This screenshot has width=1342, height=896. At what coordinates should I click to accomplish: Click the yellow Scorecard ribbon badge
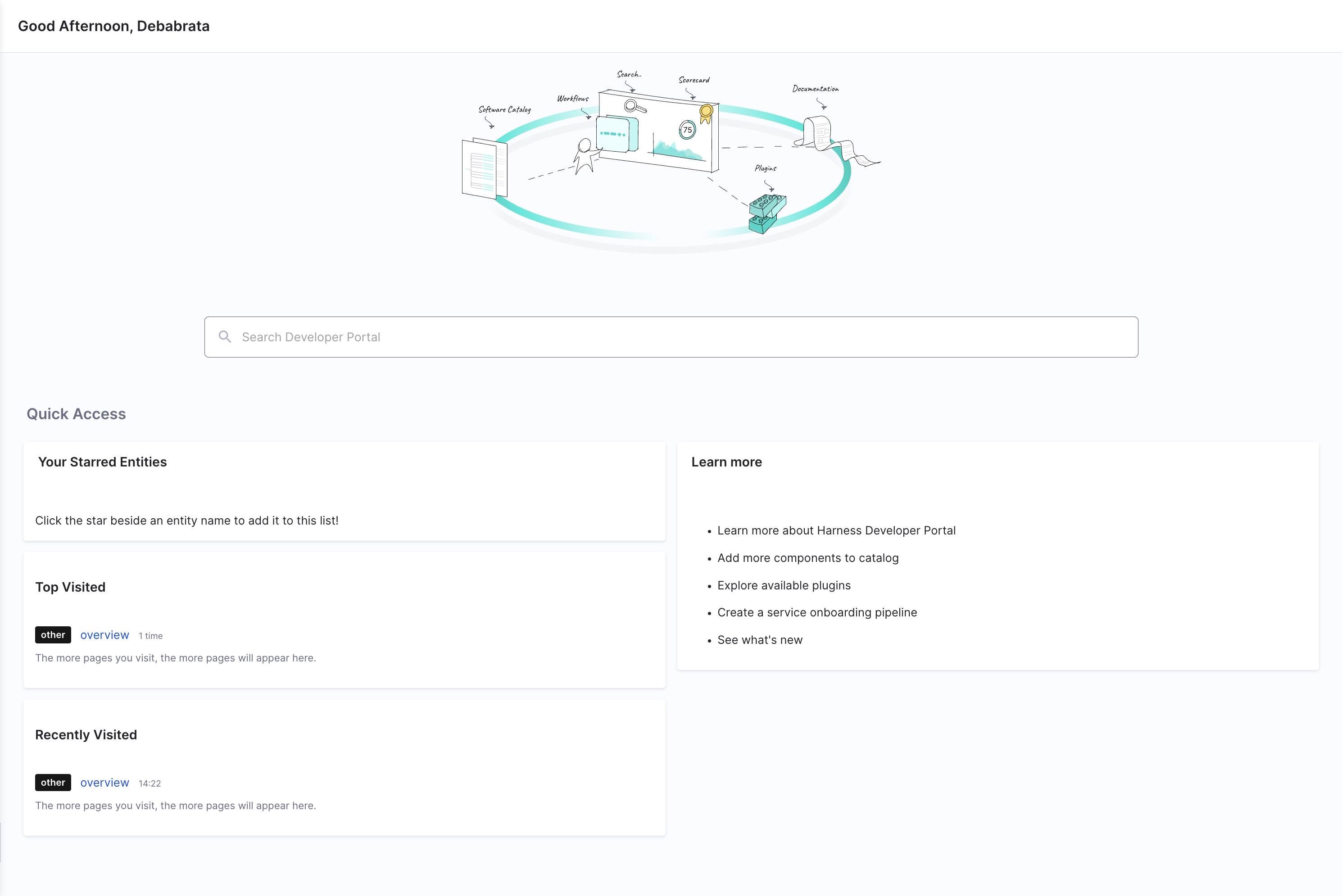[x=707, y=113]
